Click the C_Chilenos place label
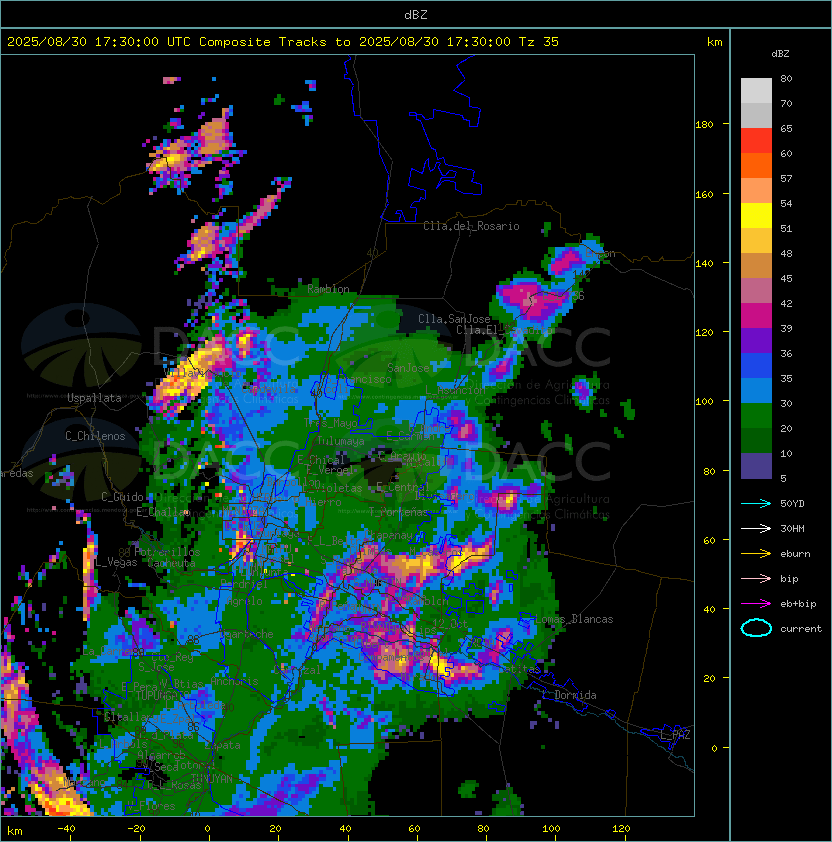Image resolution: width=832 pixels, height=842 pixels. click(x=95, y=436)
